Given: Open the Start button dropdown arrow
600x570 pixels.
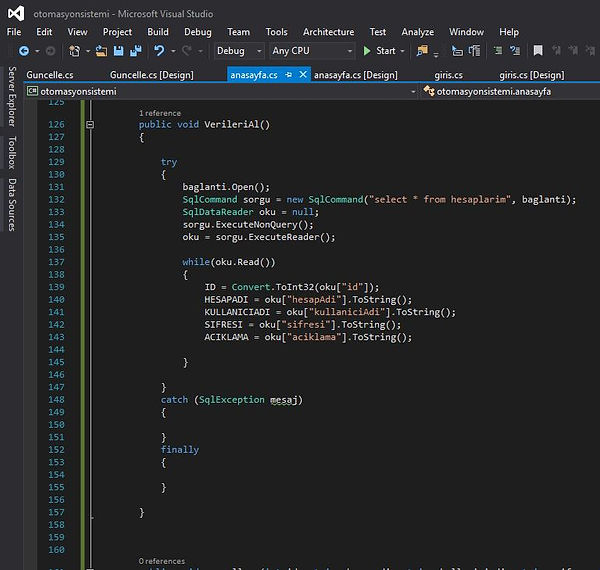Looking at the screenshot, I should (402, 51).
